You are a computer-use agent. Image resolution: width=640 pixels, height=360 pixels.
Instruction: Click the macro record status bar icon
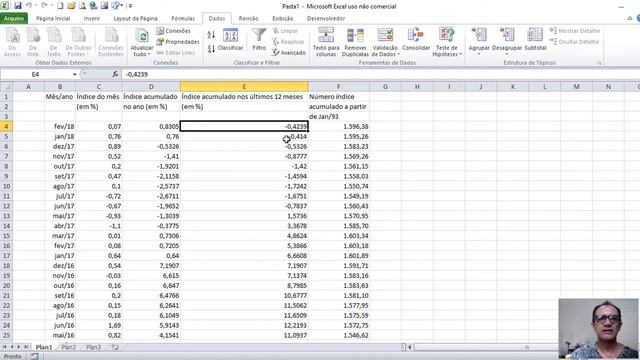34,356
